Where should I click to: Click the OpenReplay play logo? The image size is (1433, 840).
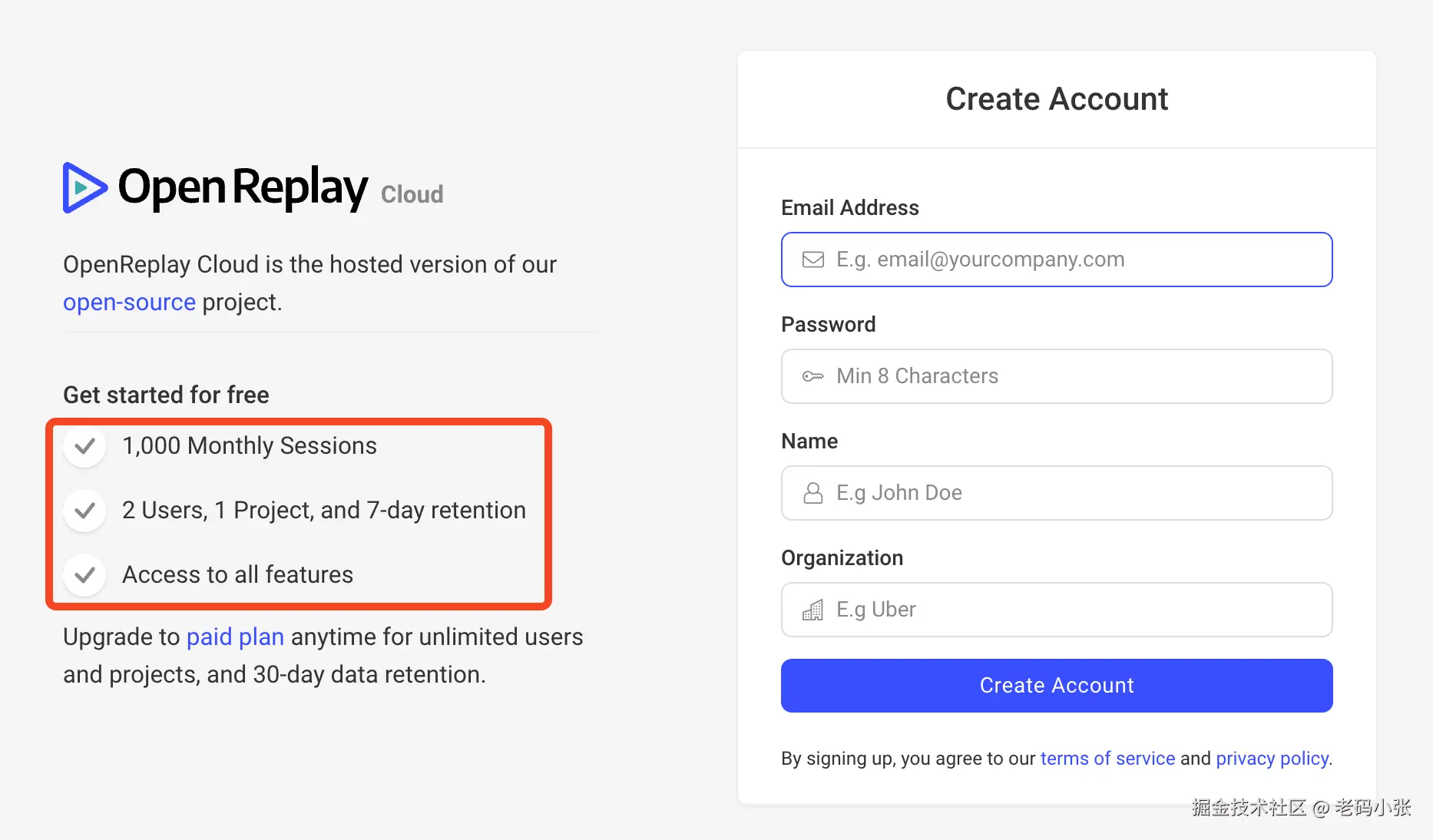click(84, 187)
